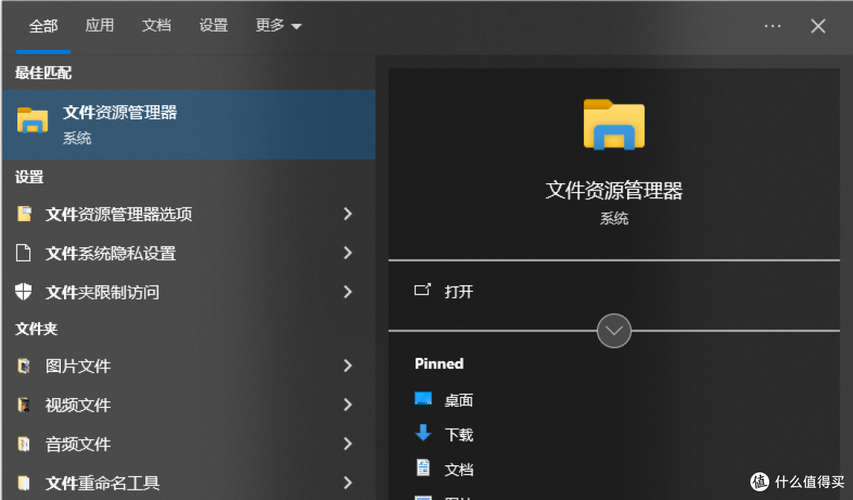Open the pinned 文档 shortcut
Viewport: 853px width, 500px height.
click(x=459, y=469)
